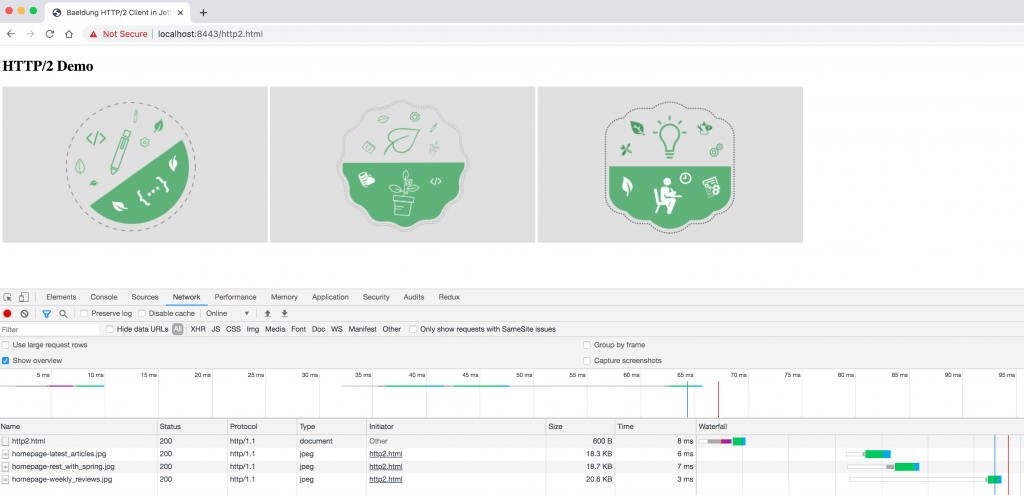Open the Redux tab

(x=449, y=297)
